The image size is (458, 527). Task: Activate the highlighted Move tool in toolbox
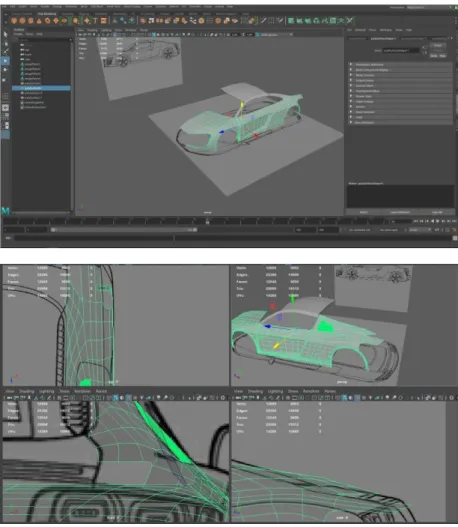pos(5,61)
